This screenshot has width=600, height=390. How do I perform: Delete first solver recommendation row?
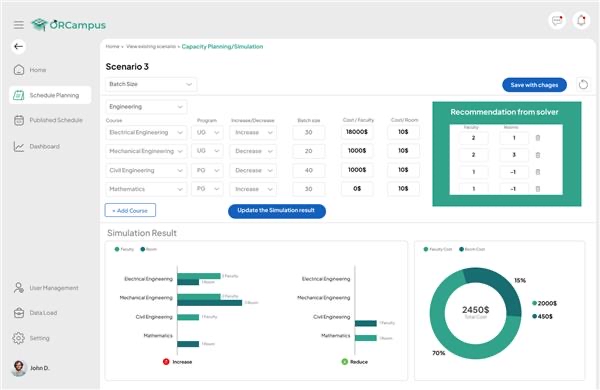(x=538, y=138)
